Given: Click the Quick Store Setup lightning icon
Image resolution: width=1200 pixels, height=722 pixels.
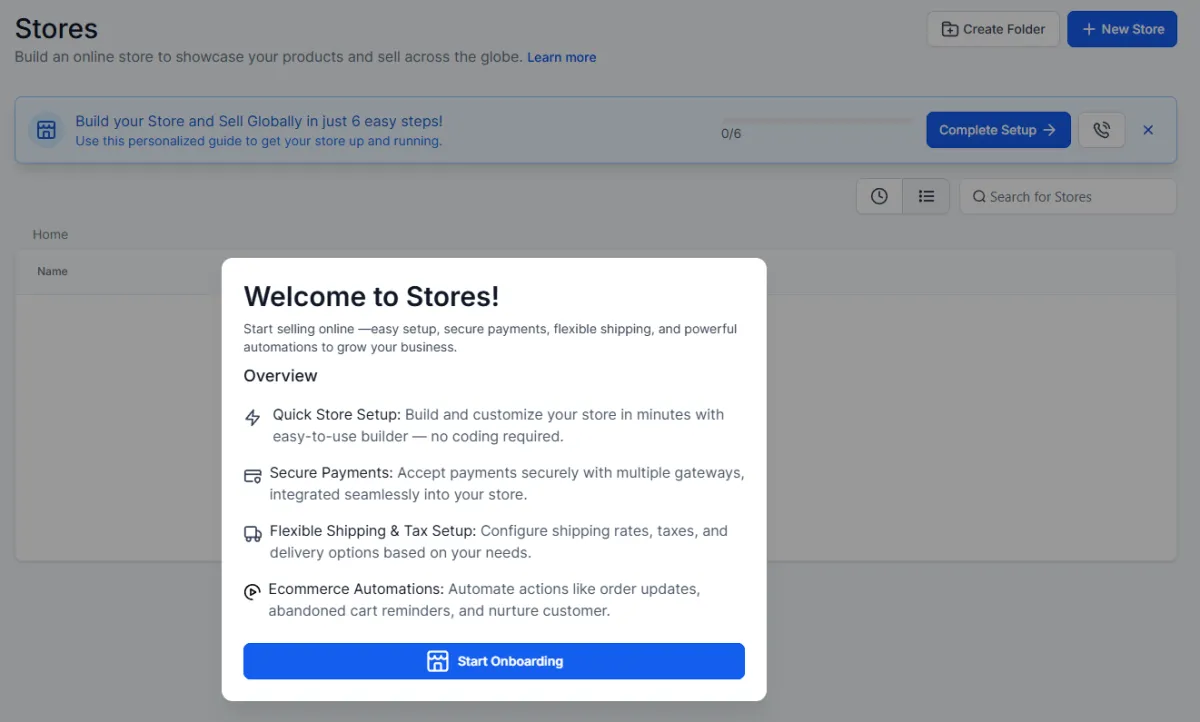Looking at the screenshot, I should (253, 418).
